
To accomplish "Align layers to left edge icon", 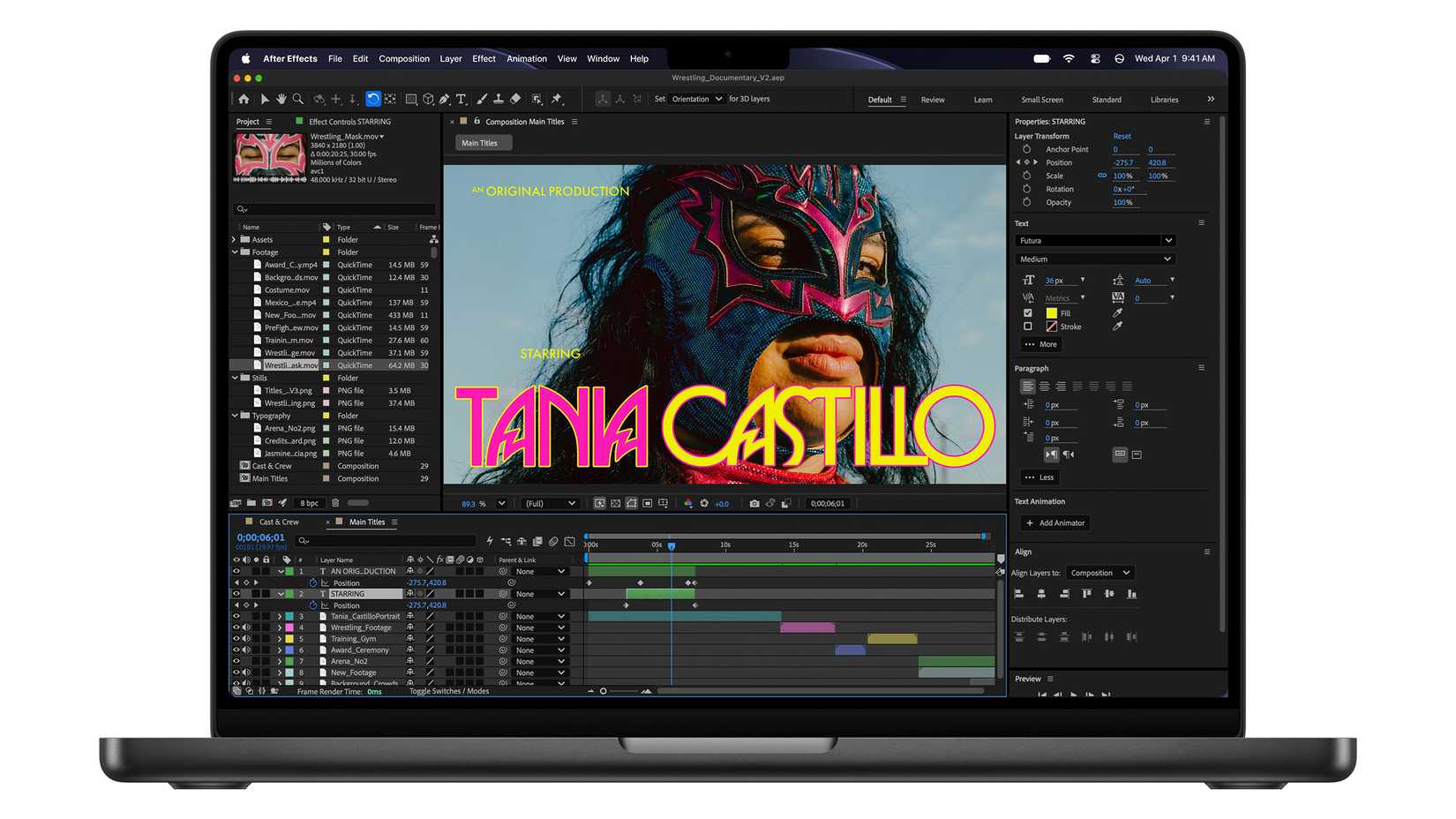I will (x=1019, y=594).
